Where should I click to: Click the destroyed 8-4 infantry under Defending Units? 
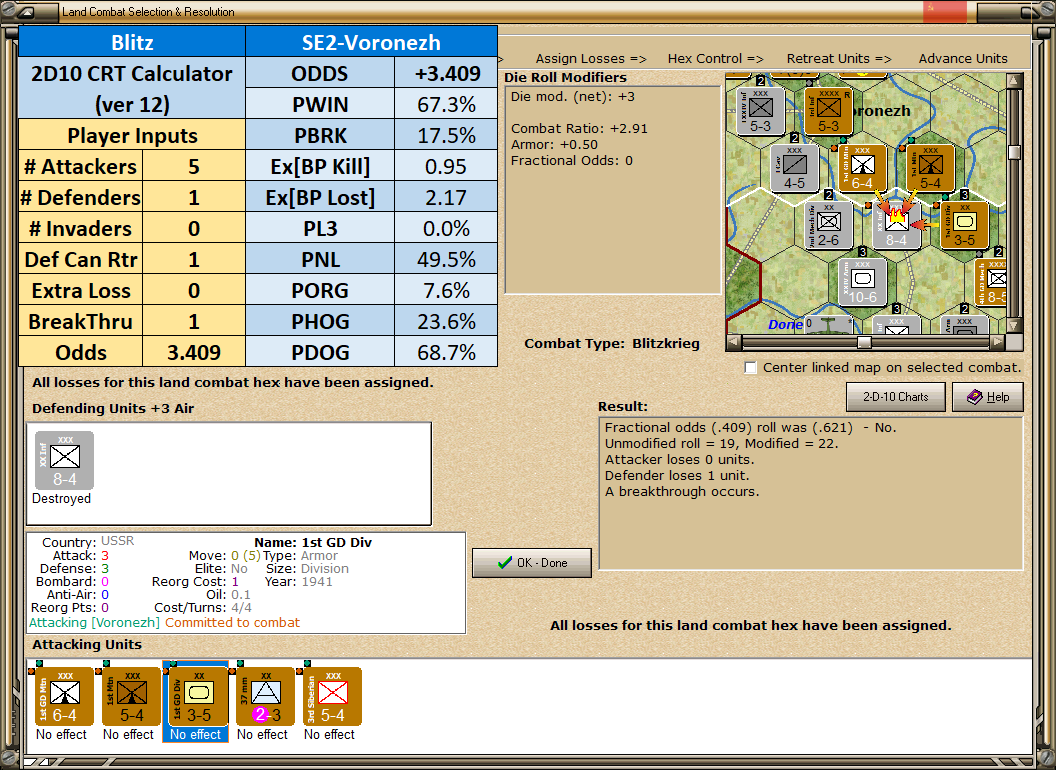(65, 461)
